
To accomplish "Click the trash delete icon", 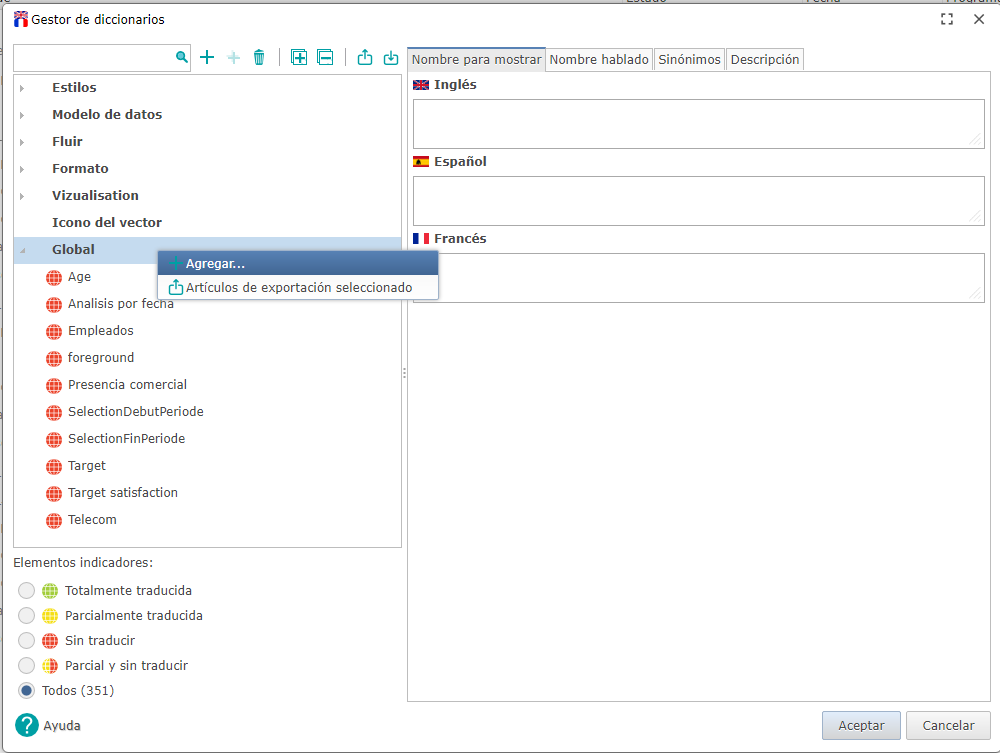I will pyautogui.click(x=259, y=58).
